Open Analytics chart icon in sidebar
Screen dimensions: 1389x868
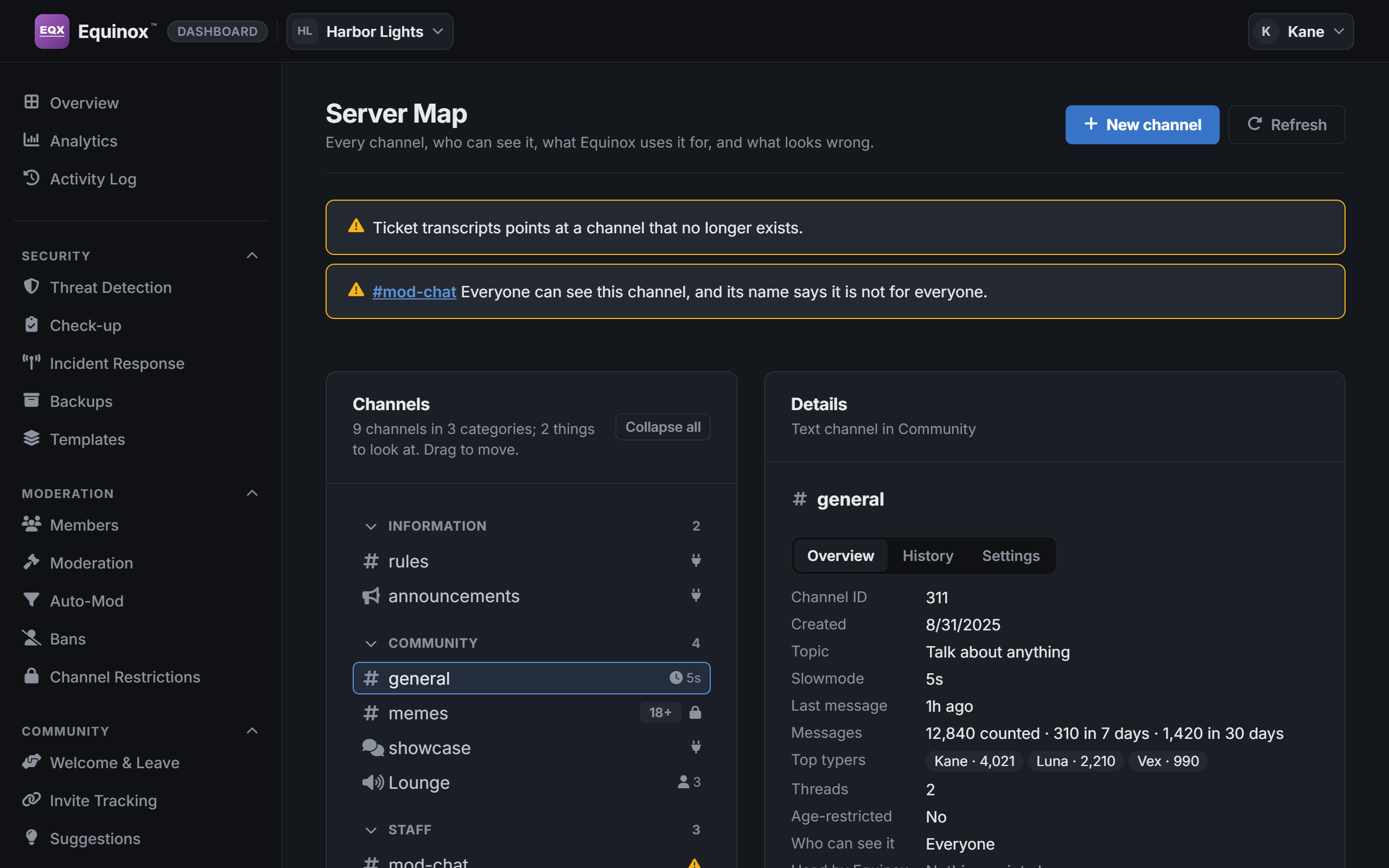(31, 140)
